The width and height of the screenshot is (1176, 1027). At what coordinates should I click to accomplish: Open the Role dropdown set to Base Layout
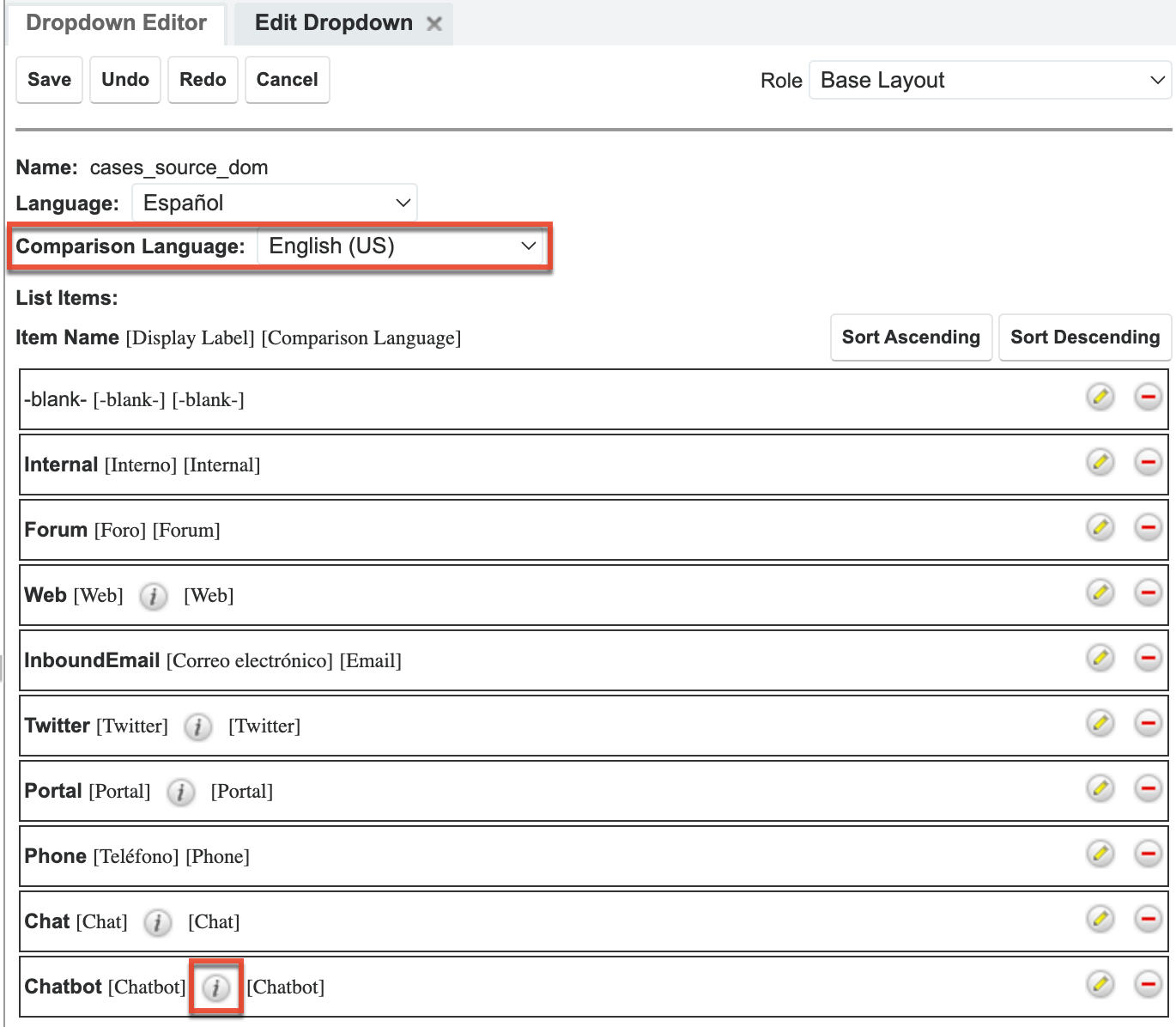[x=990, y=81]
